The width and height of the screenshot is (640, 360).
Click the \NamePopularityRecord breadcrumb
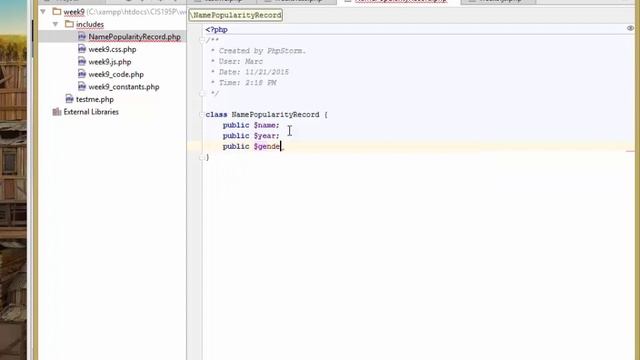click(x=236, y=15)
